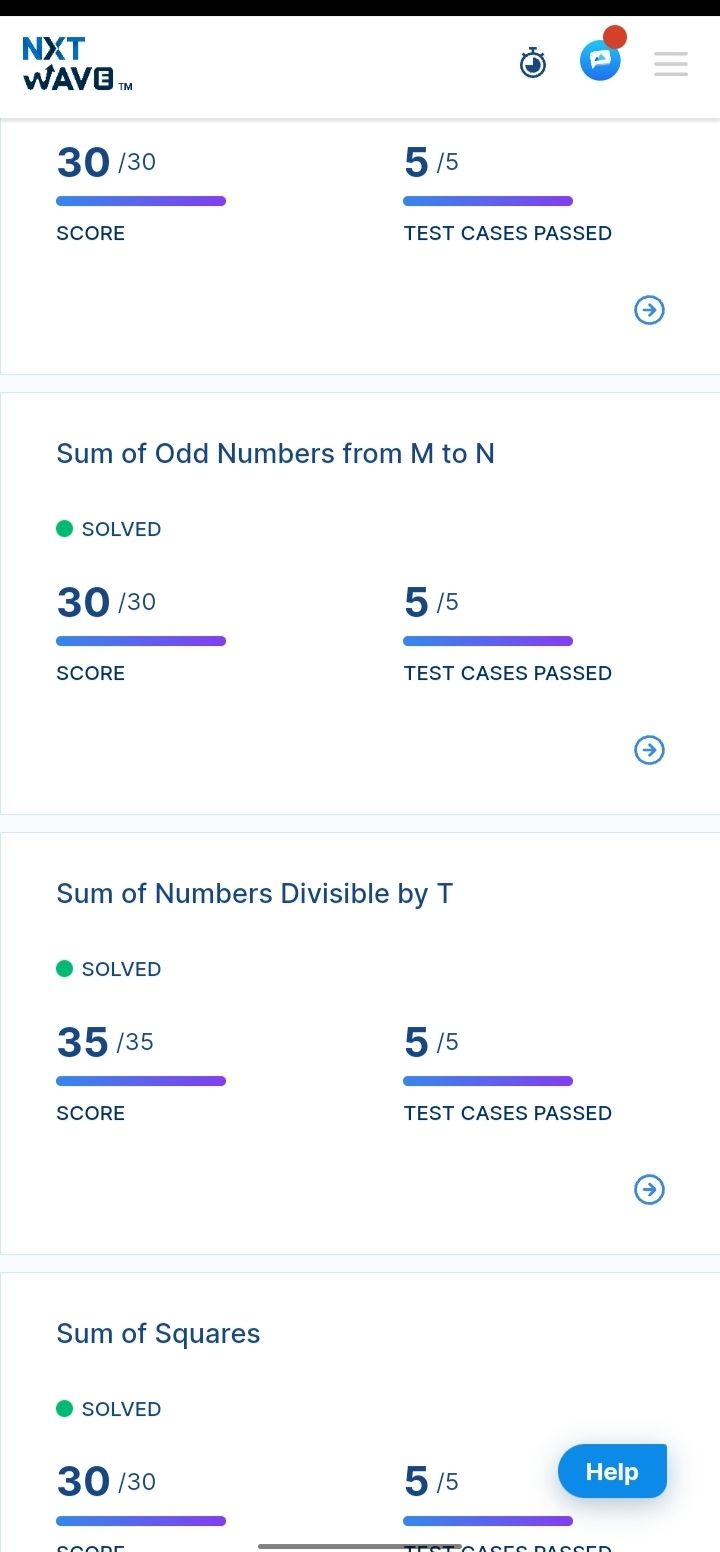Open arrow for Sum of Numbers Divisible by T
720x1552 pixels.
650,1190
